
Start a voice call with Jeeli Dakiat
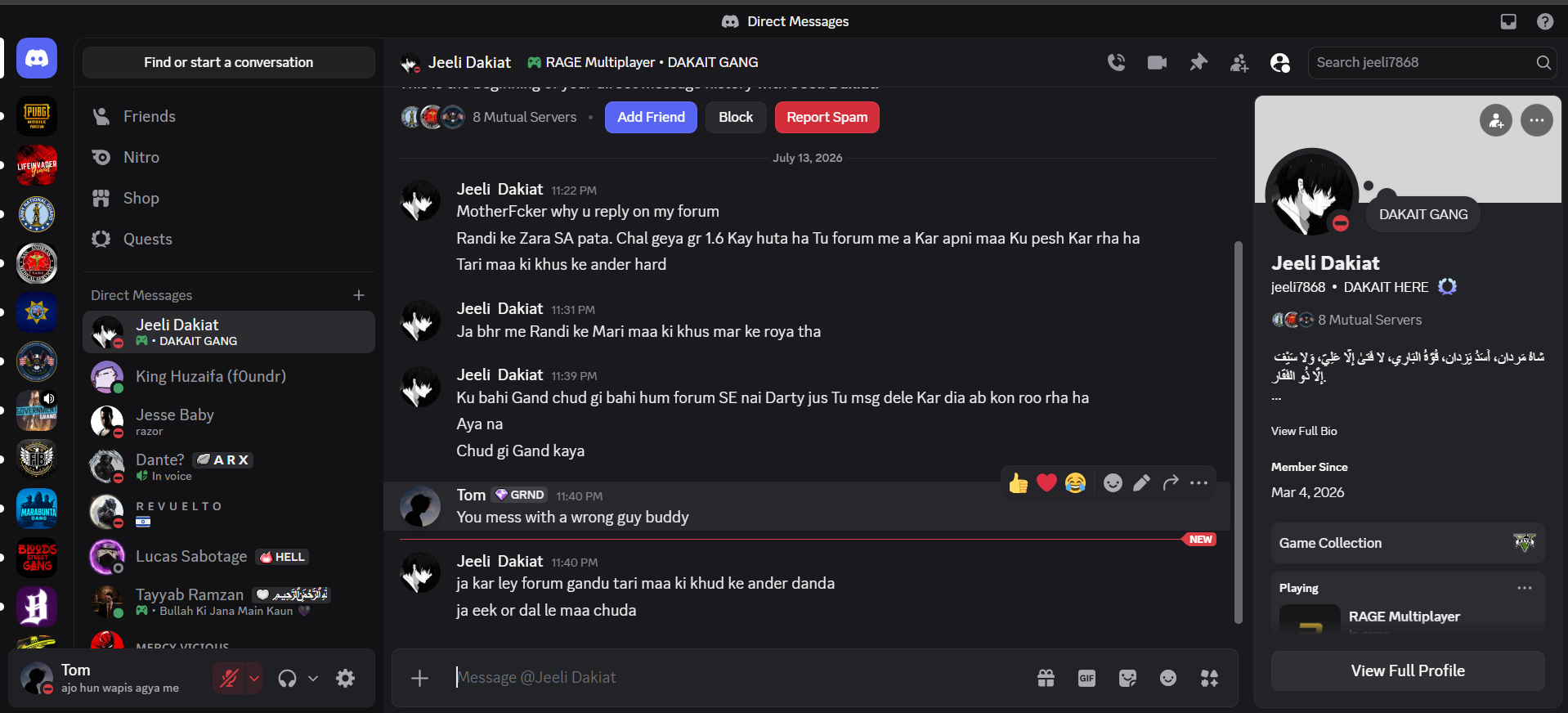pos(1116,62)
